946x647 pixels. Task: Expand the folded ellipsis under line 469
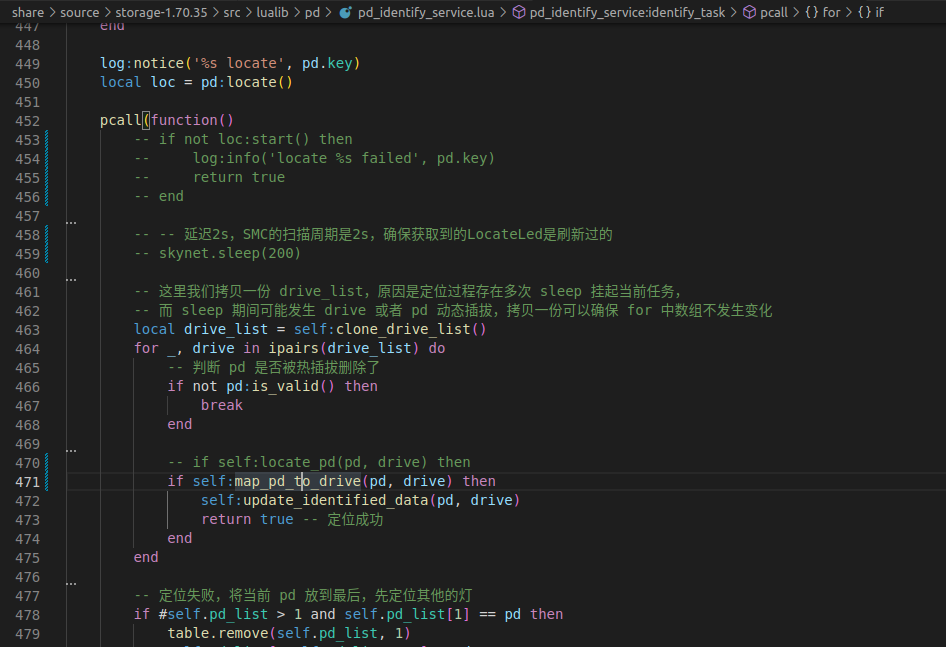click(x=71, y=451)
